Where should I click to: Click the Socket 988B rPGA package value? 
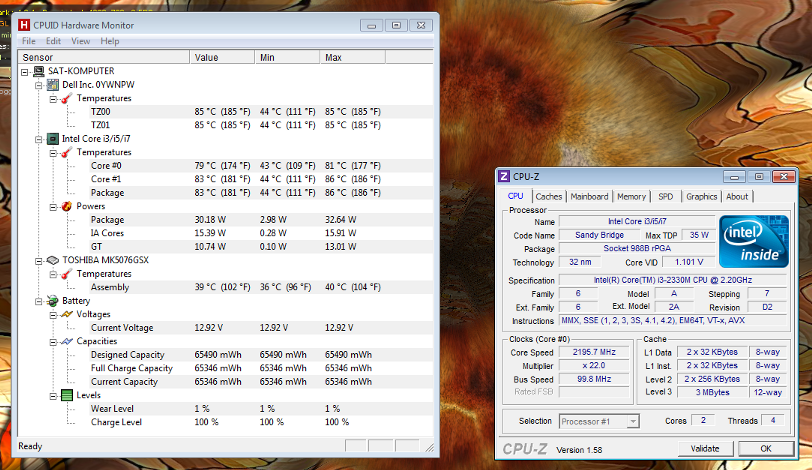(x=637, y=248)
